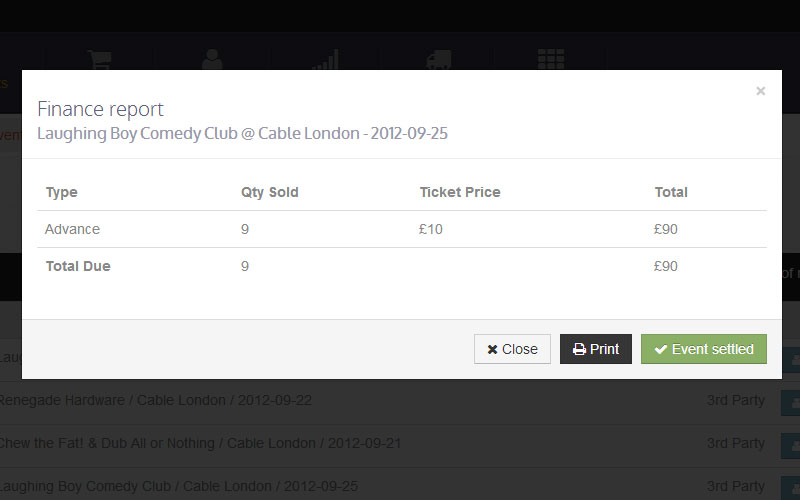Click the Total column header
Screen dimensions: 800x500
pos(671,192)
